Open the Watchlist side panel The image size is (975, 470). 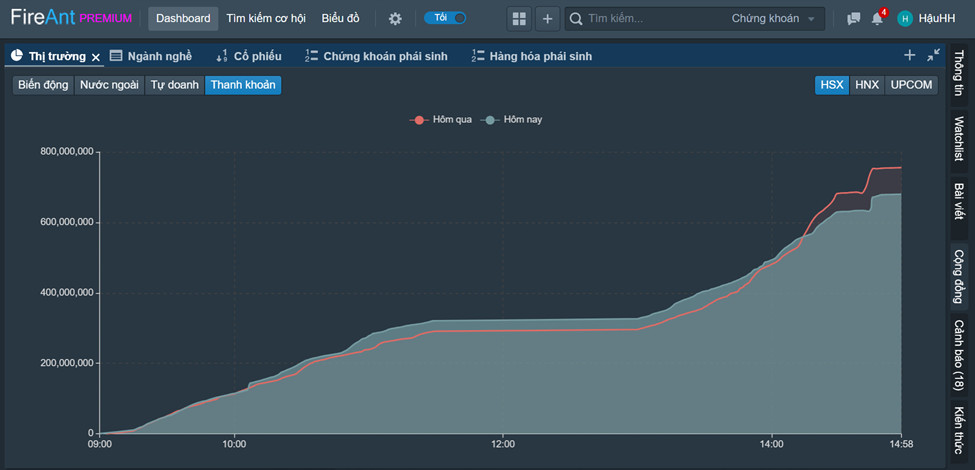958,138
